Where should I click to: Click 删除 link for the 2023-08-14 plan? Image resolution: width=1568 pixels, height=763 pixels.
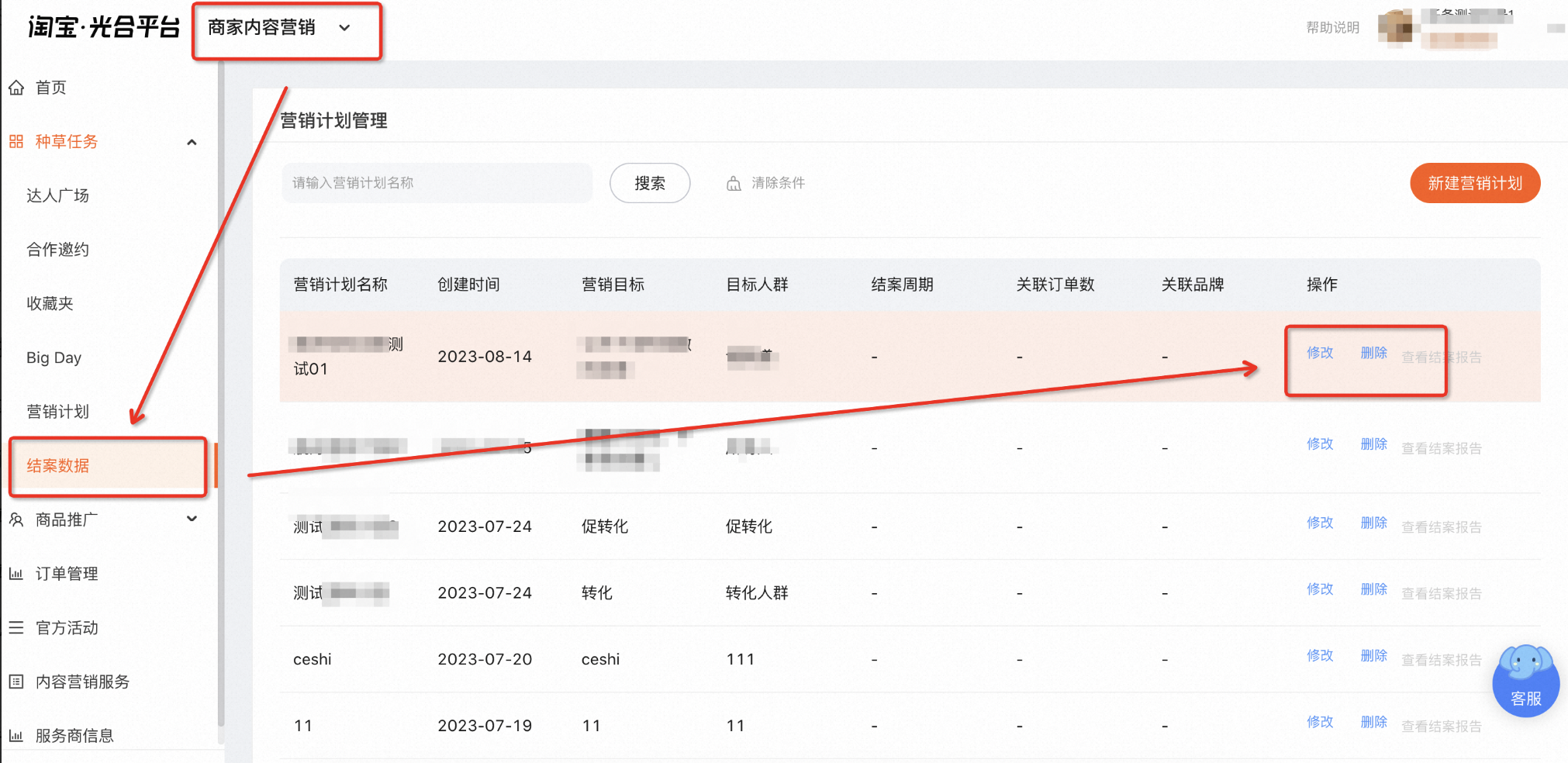(1373, 353)
